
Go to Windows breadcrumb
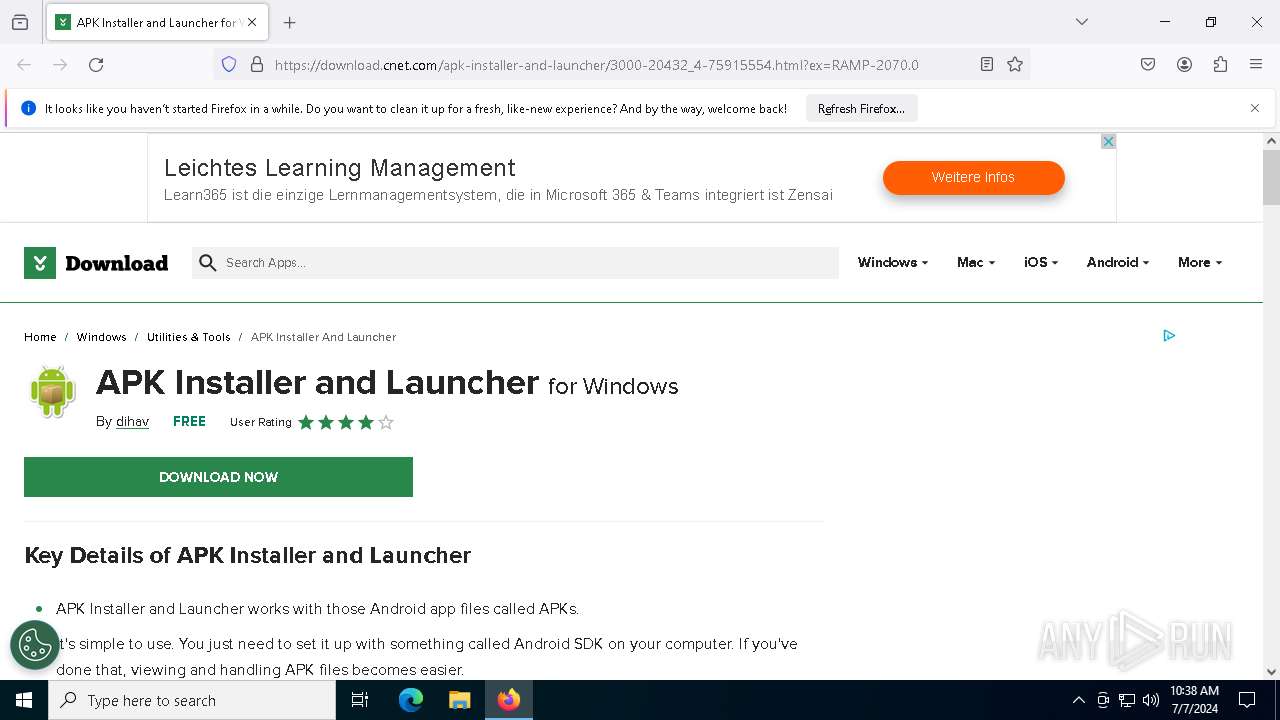click(x=102, y=337)
